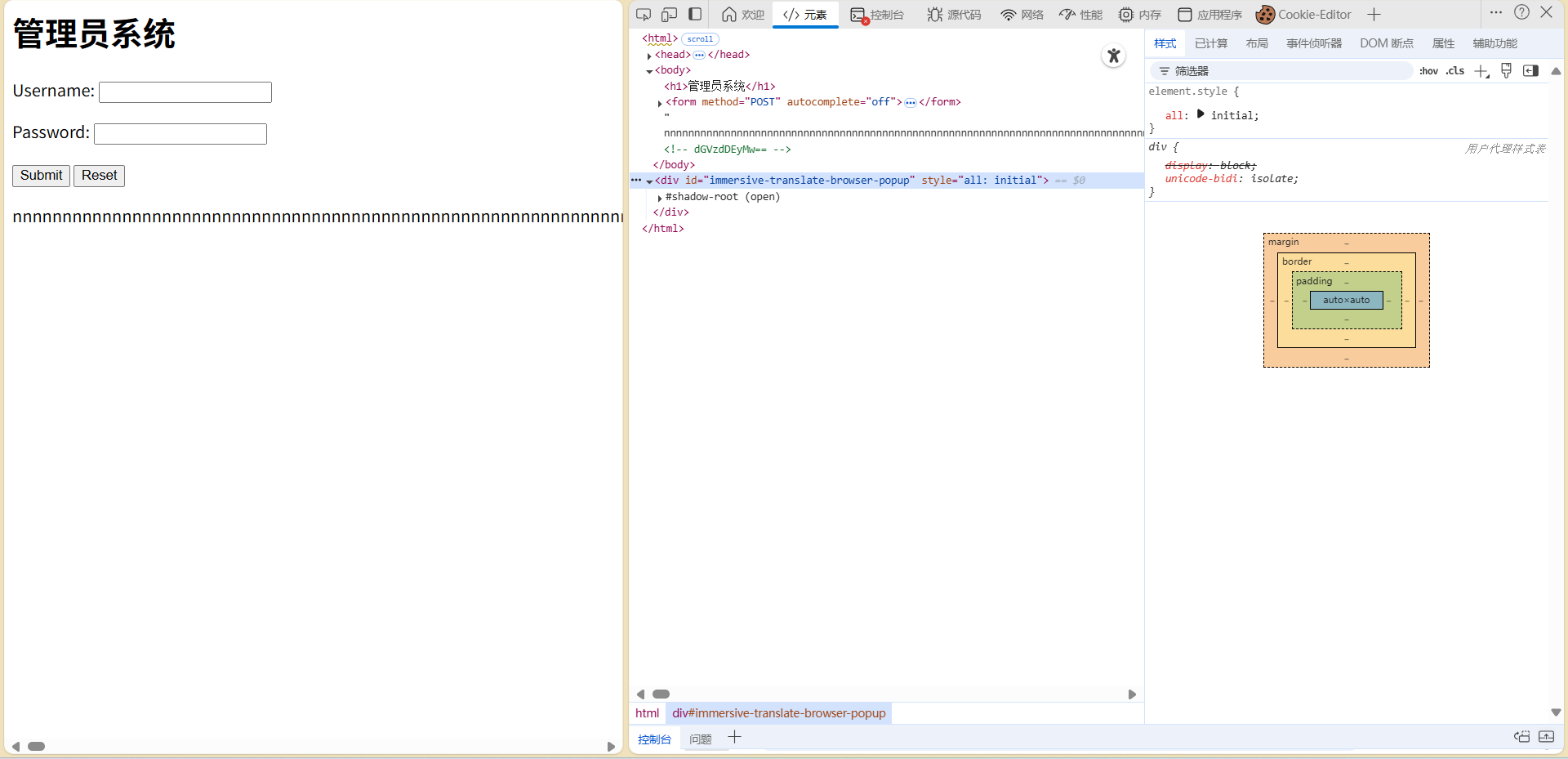Expand the #shadow-root (open) node
The width and height of the screenshot is (1568, 759).
660,198
